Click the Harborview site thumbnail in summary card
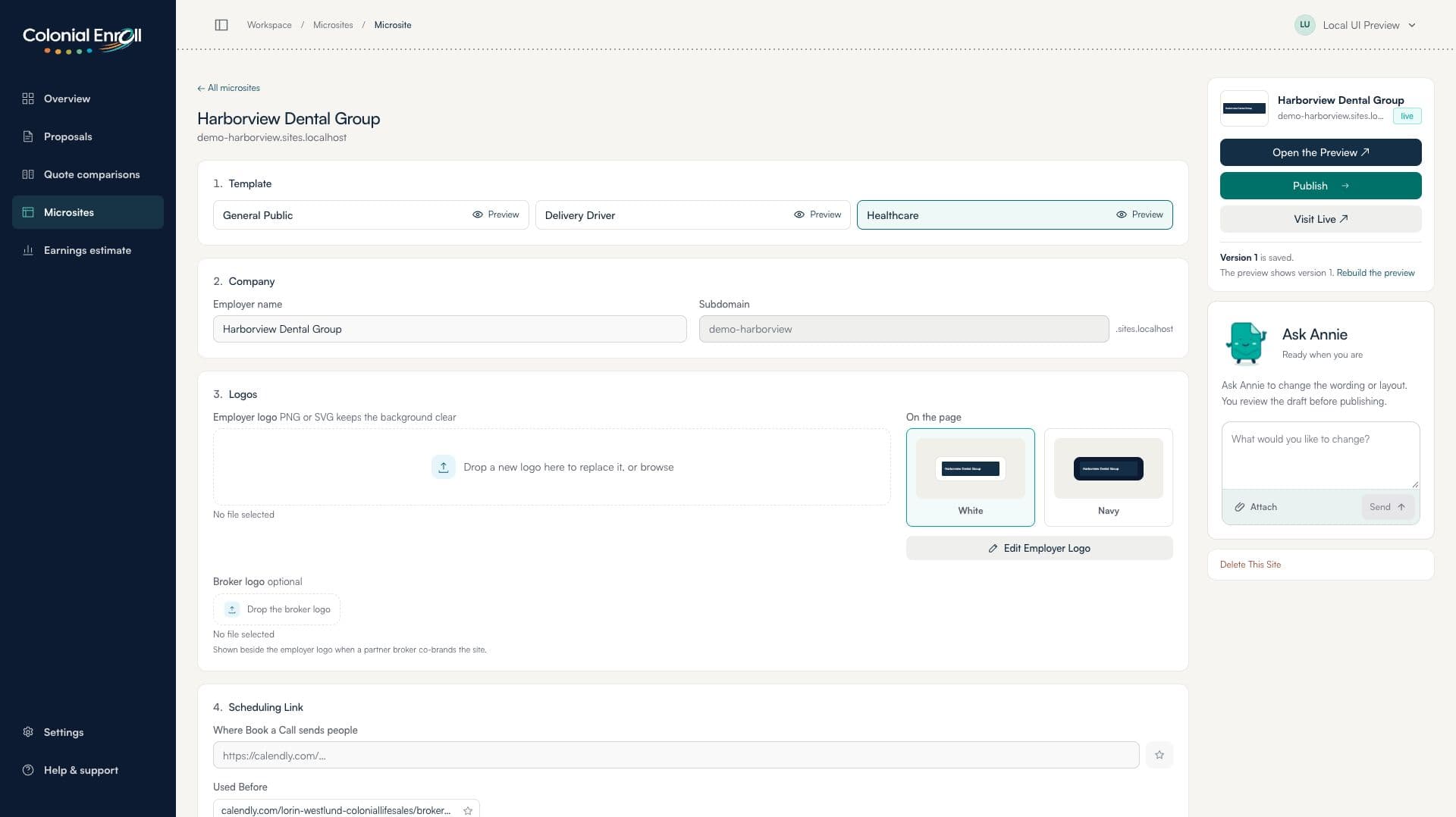The height and width of the screenshot is (817, 1456). pyautogui.click(x=1244, y=108)
